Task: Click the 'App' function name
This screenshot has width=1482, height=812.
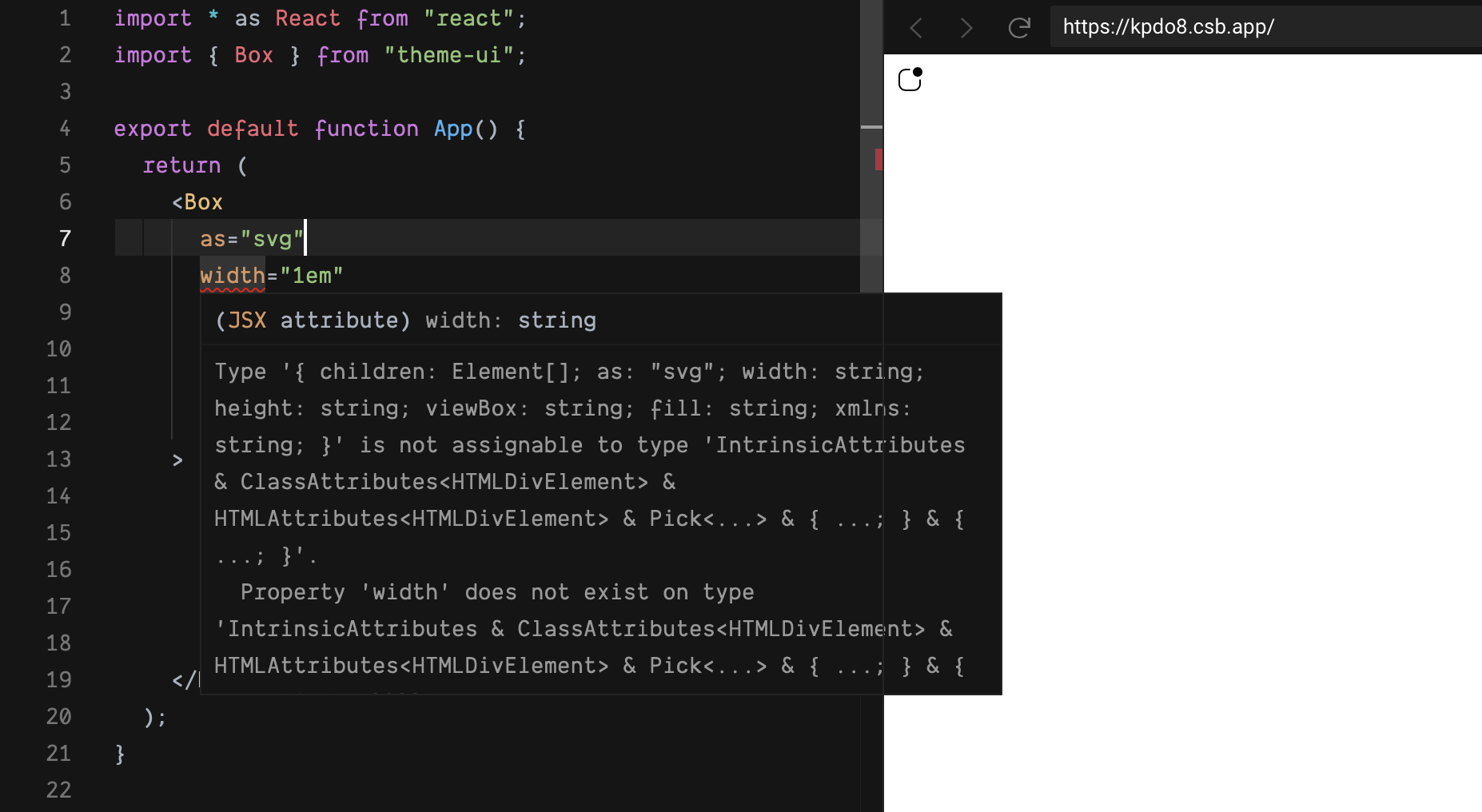Action: click(453, 129)
